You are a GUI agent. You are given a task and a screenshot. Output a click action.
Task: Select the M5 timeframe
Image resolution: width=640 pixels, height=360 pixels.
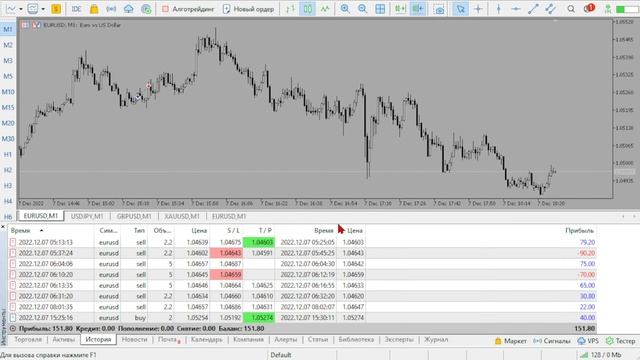point(8,76)
